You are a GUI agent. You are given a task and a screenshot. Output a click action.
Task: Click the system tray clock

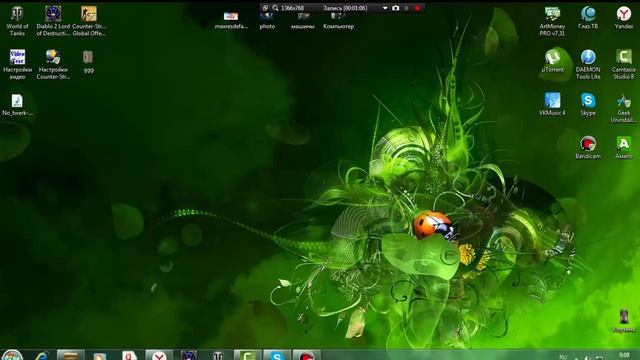(x=624, y=356)
